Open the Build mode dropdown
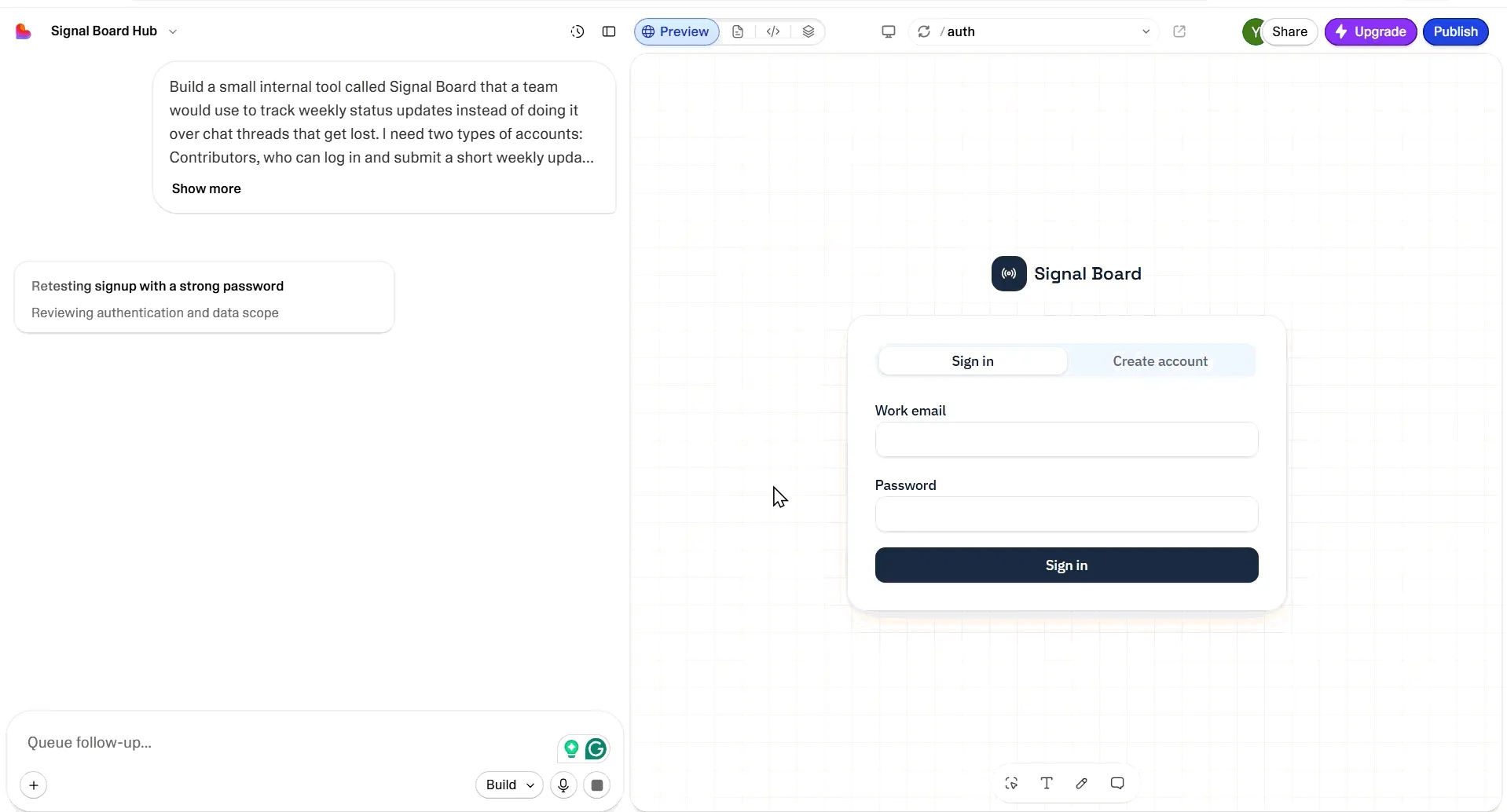Screen dimensions: 1507x812 [509, 785]
